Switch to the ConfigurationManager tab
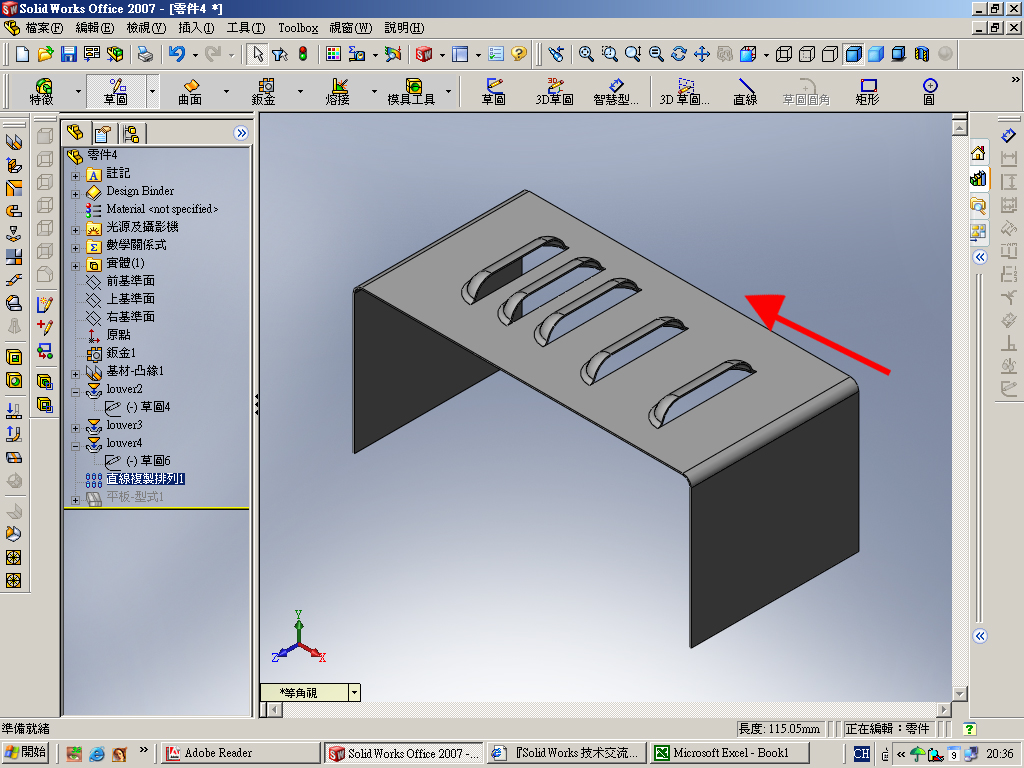 tap(131, 134)
